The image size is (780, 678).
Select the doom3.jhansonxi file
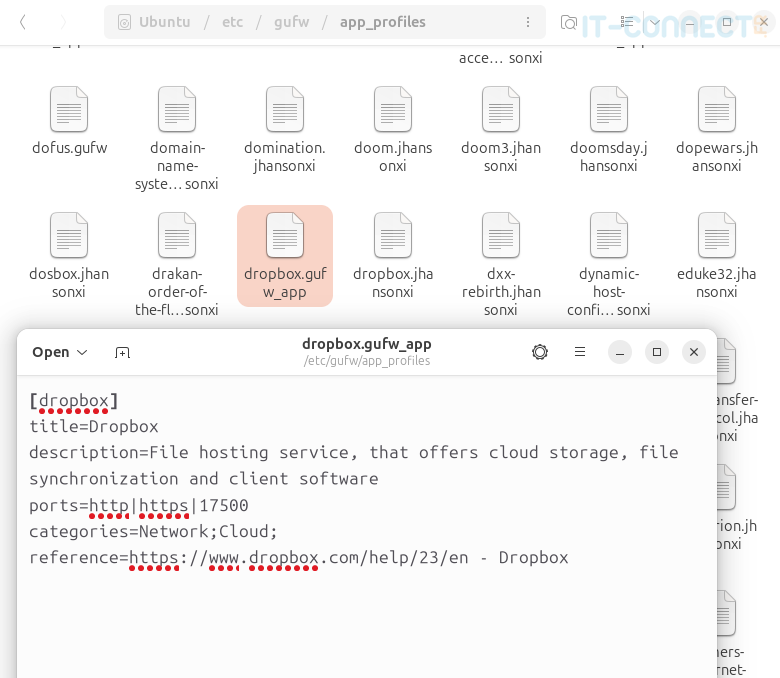coord(501,129)
